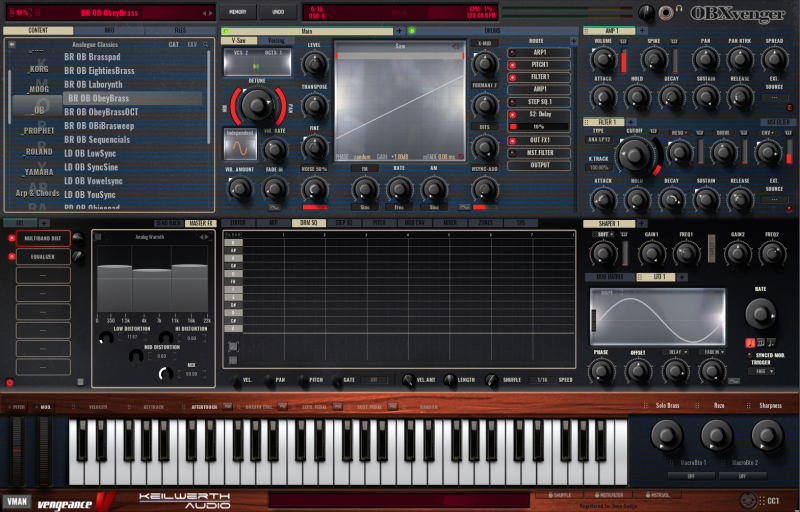Toggle the DRUMS oscillator power LED
This screenshot has width=800, height=512.
(x=411, y=31)
